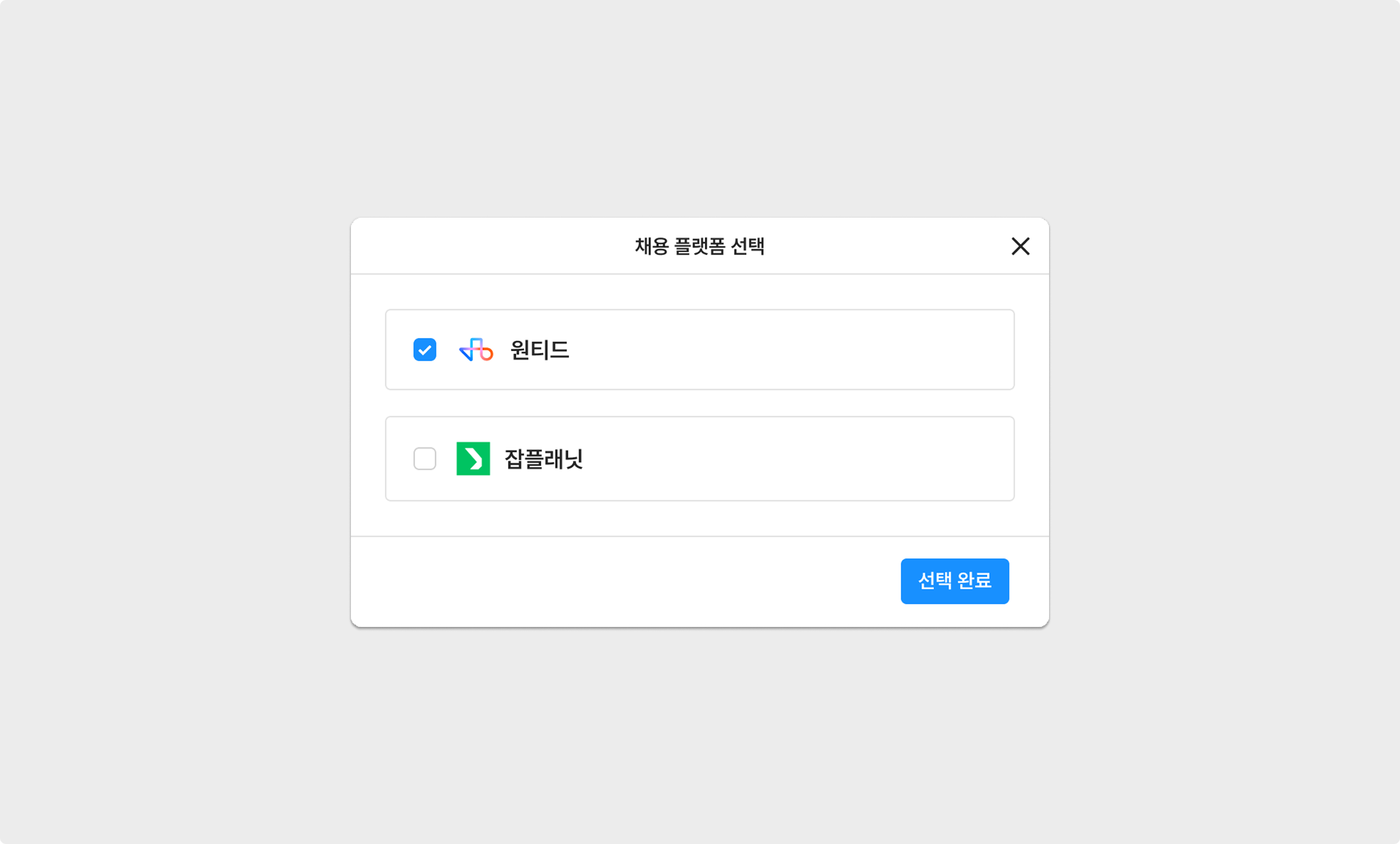The height and width of the screenshot is (844, 1400).
Task: Click header space left of the dialog title
Action: [485, 246]
